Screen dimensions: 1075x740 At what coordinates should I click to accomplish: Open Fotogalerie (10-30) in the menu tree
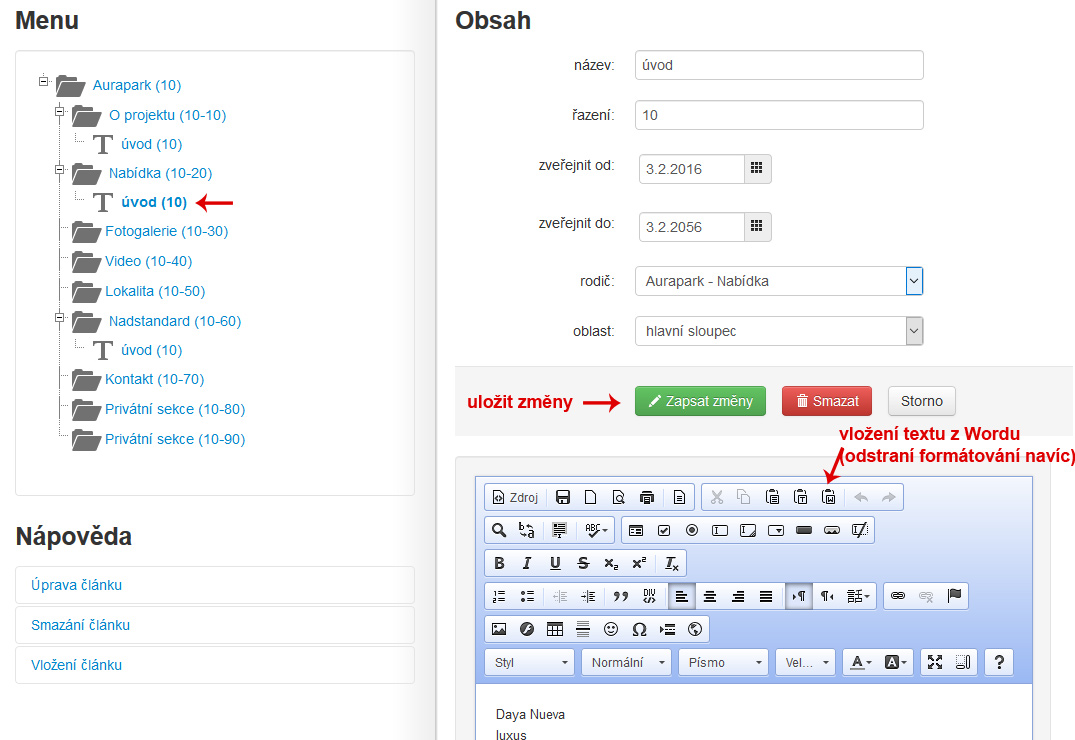click(166, 231)
